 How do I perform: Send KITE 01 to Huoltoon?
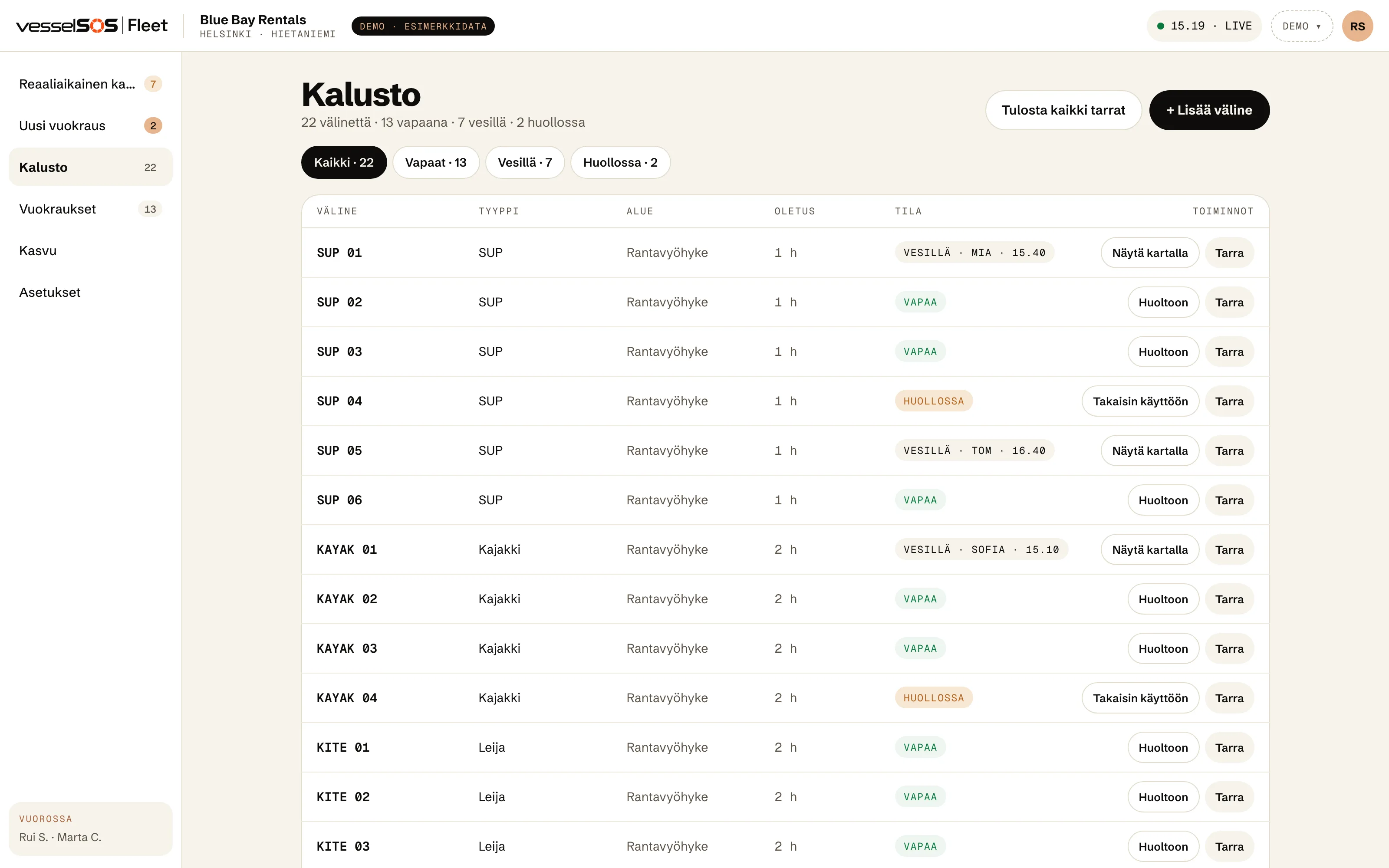pos(1163,747)
